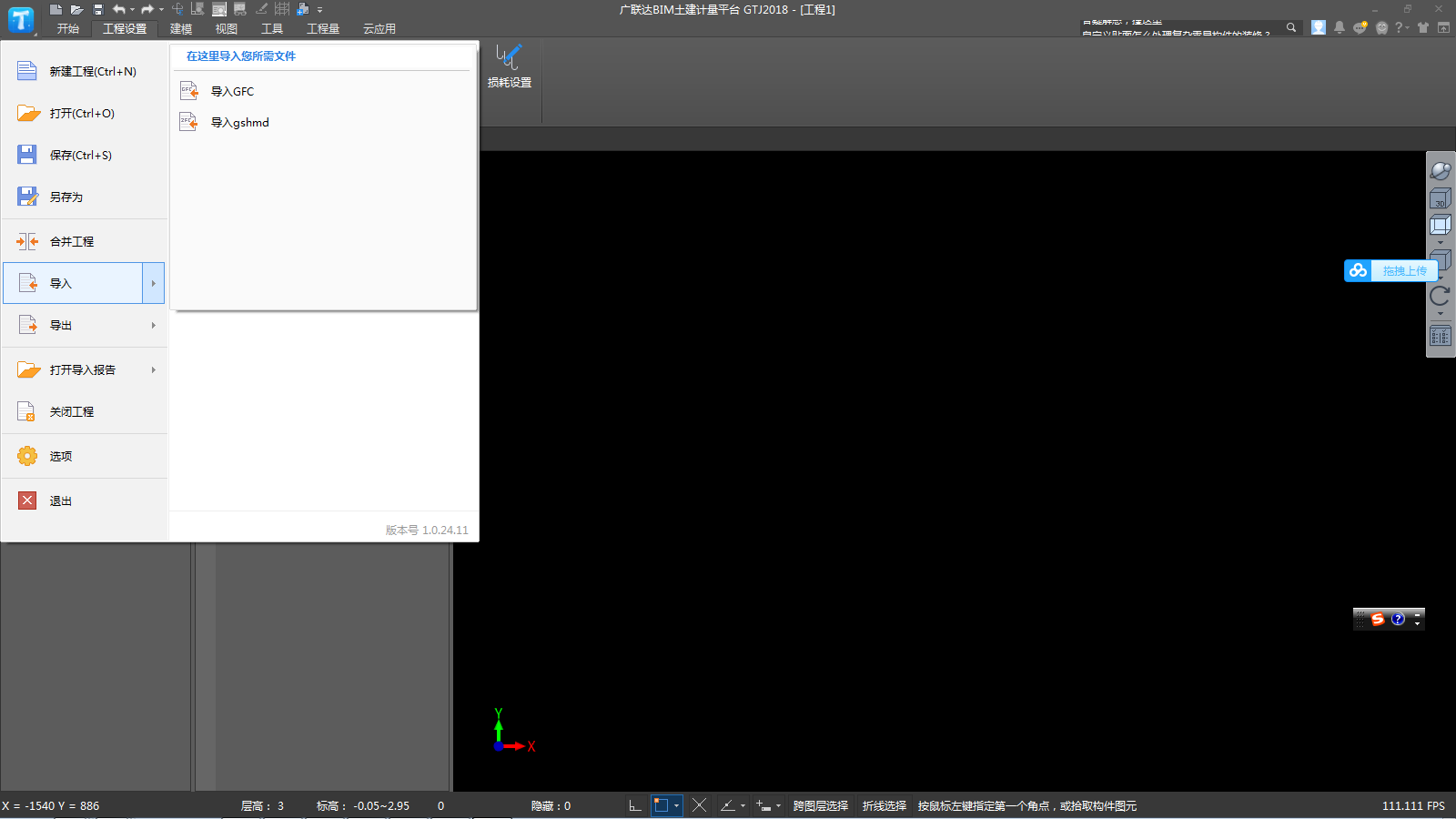Click 跨图层选择 in status bar
This screenshot has height=819, width=1456.
click(x=821, y=806)
